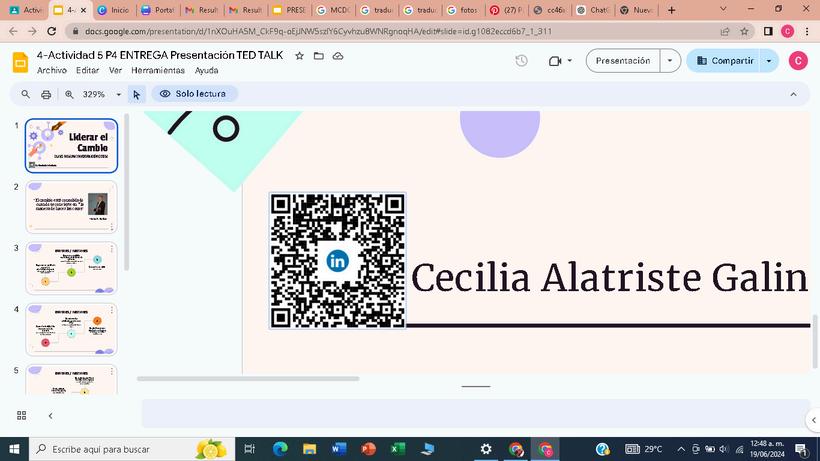Go back in browser history
Screen dimensions: 820x461
14,31
